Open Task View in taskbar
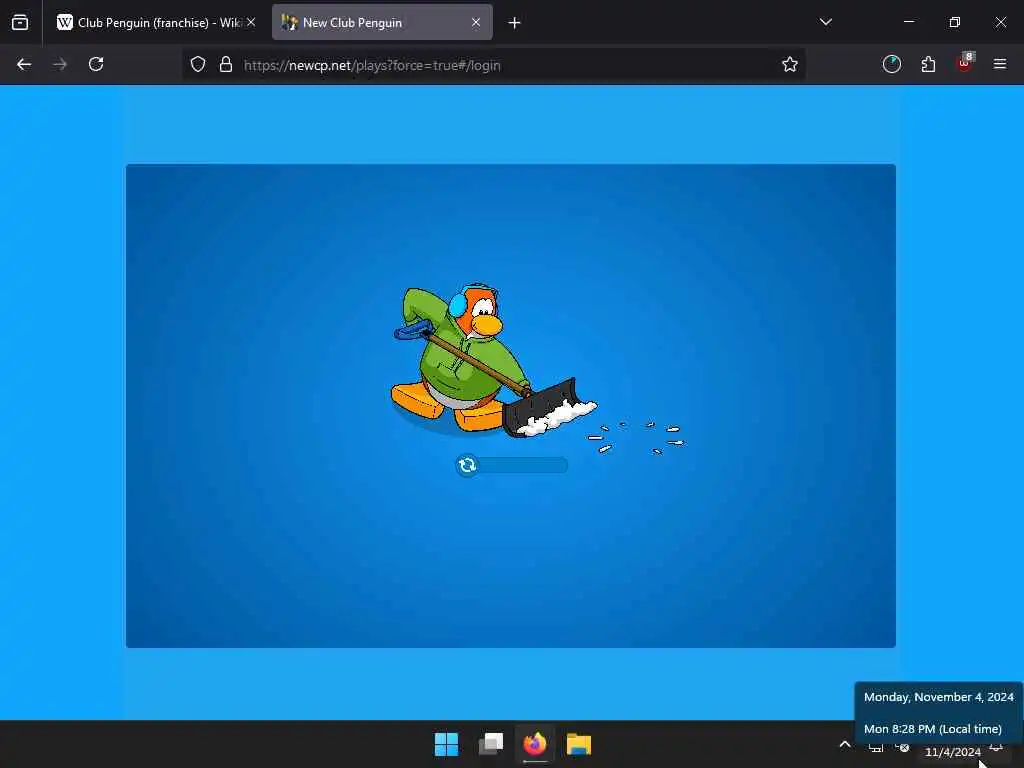1024x768 pixels. (491, 744)
